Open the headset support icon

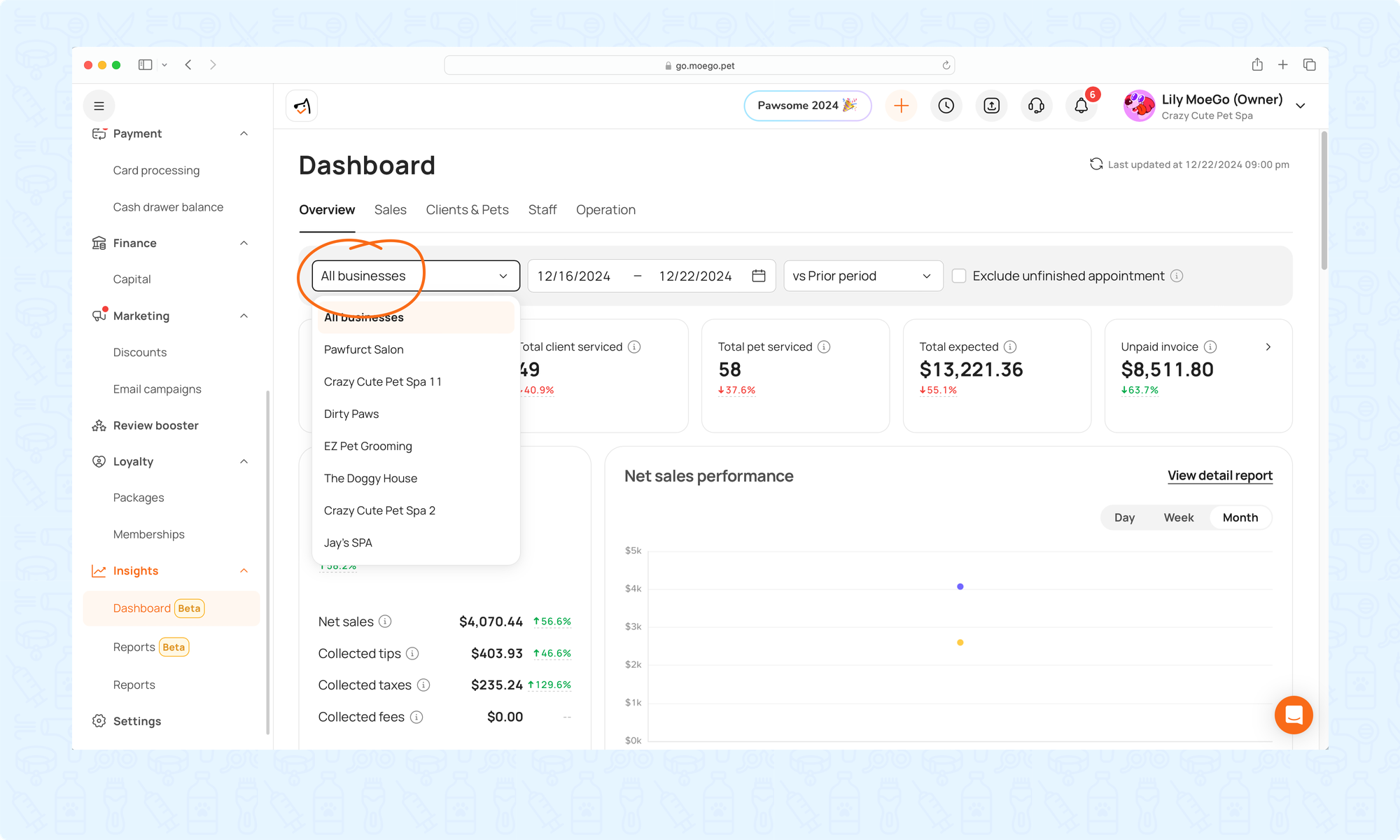1036,106
